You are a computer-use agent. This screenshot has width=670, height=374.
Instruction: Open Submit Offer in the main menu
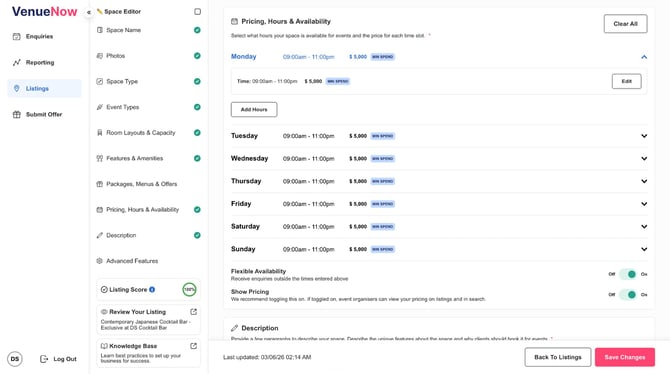[44, 115]
